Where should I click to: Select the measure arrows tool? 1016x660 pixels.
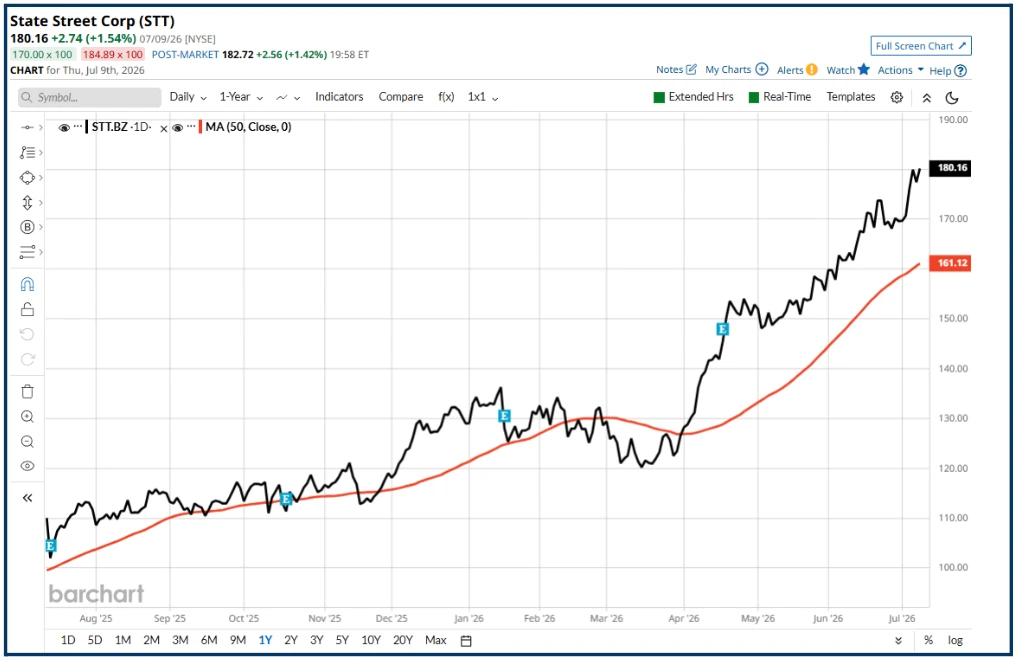coord(27,203)
